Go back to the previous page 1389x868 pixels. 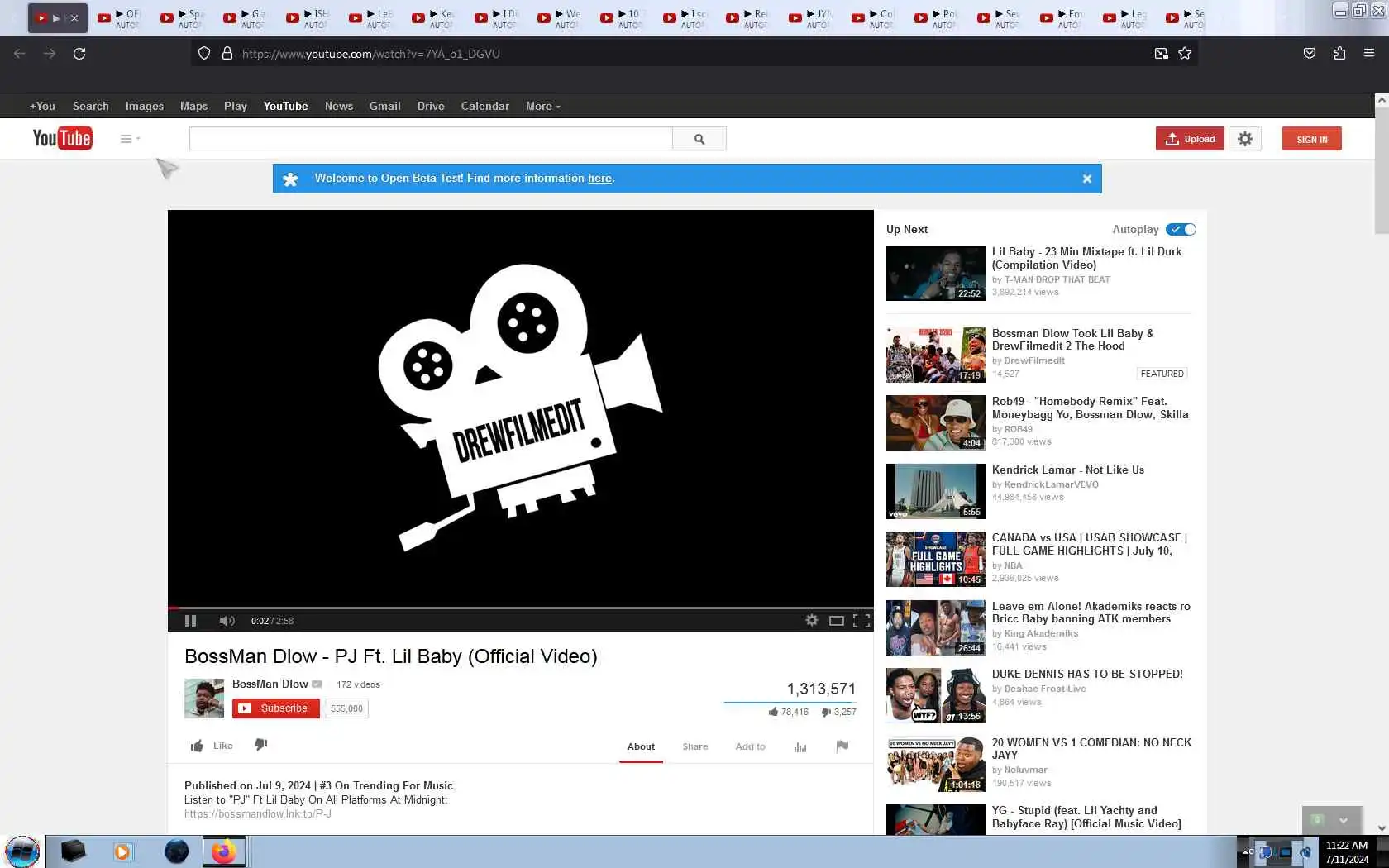tap(20, 54)
